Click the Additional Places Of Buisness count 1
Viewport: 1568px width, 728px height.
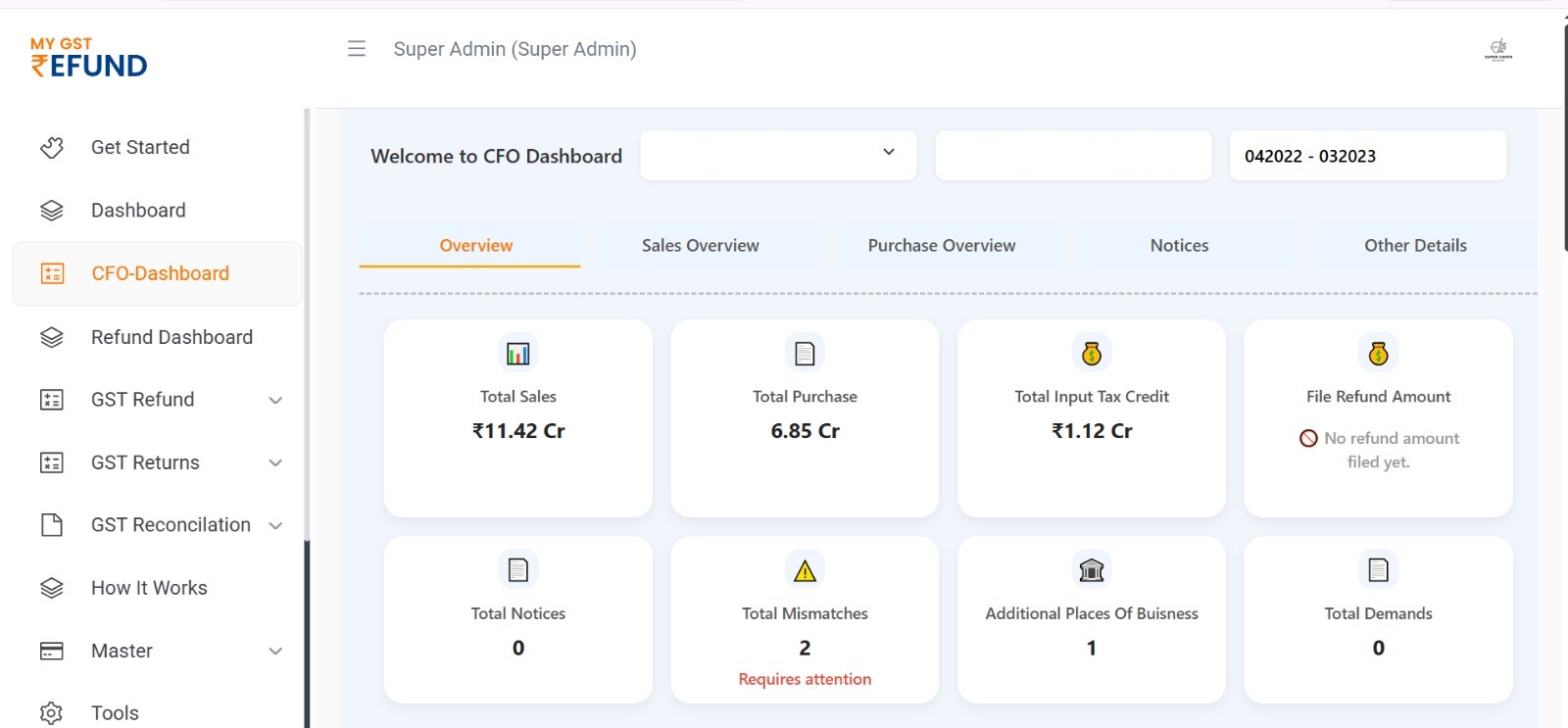(1092, 648)
